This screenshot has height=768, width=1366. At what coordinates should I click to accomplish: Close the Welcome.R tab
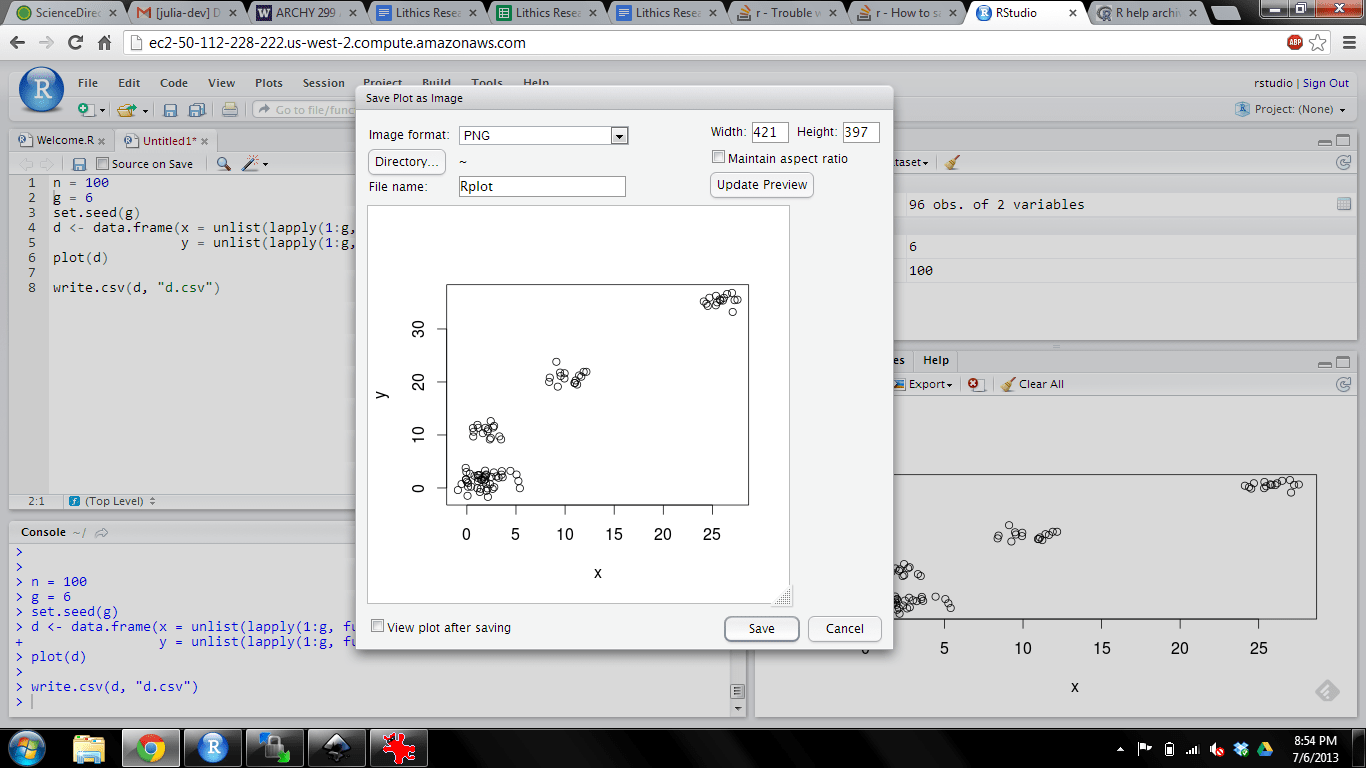[x=102, y=141]
